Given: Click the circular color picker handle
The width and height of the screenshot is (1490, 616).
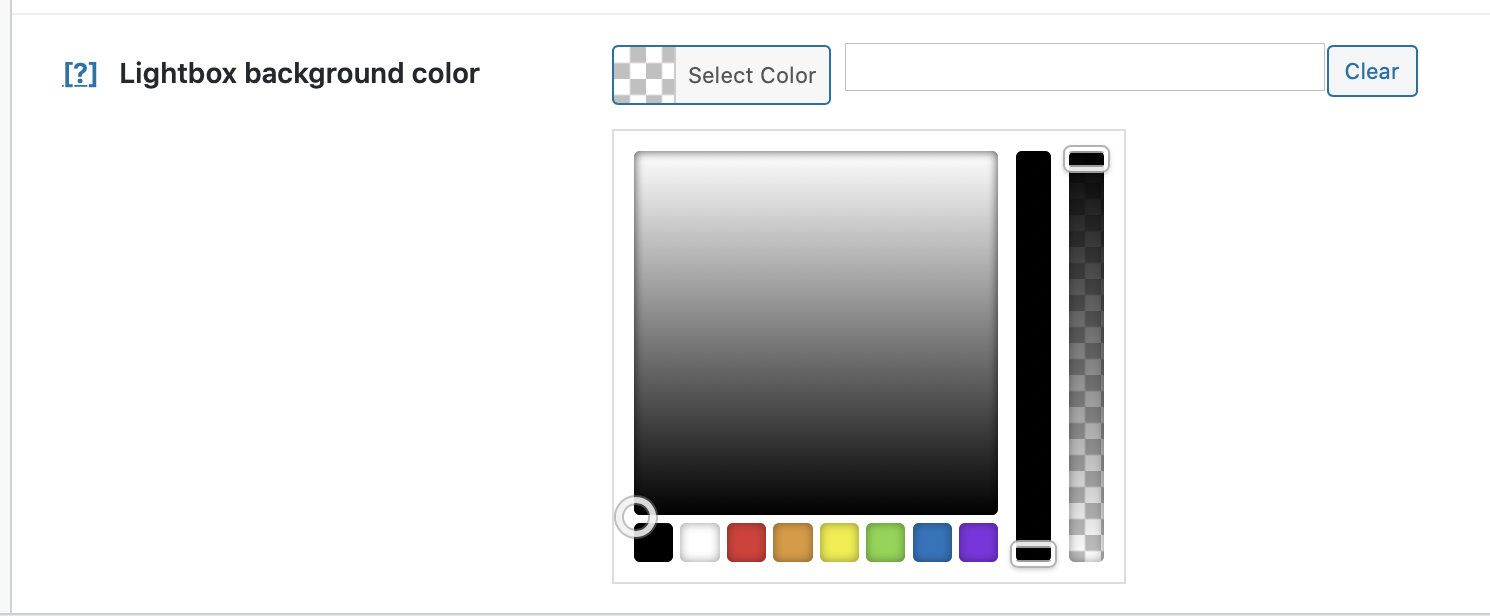Looking at the screenshot, I should pos(637,517).
